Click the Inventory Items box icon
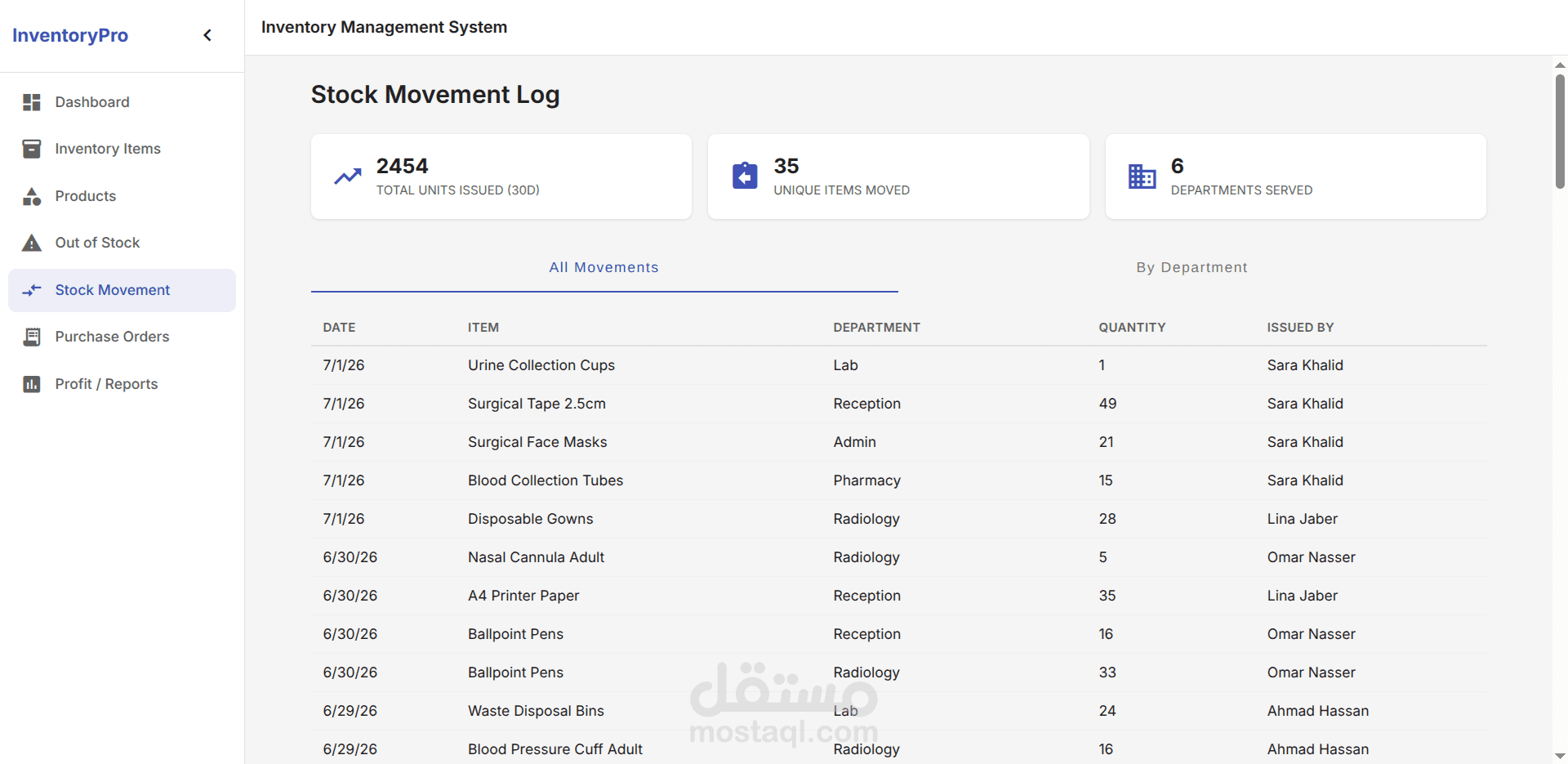The width and height of the screenshot is (1568, 764). point(32,149)
